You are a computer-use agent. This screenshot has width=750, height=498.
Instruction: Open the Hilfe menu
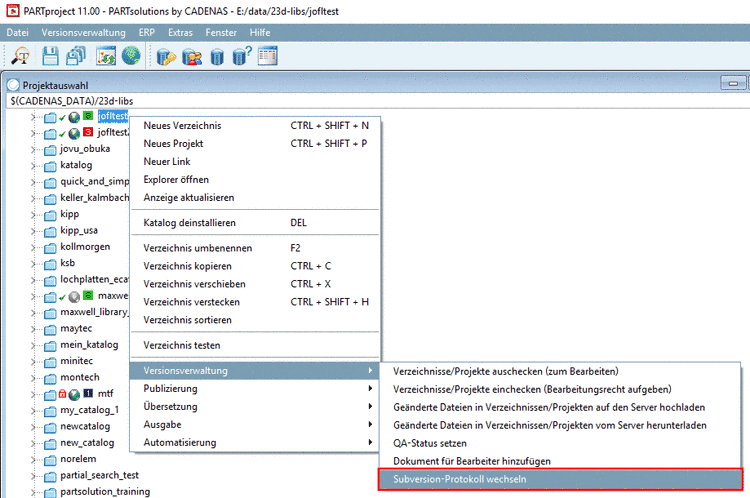pyautogui.click(x=260, y=33)
